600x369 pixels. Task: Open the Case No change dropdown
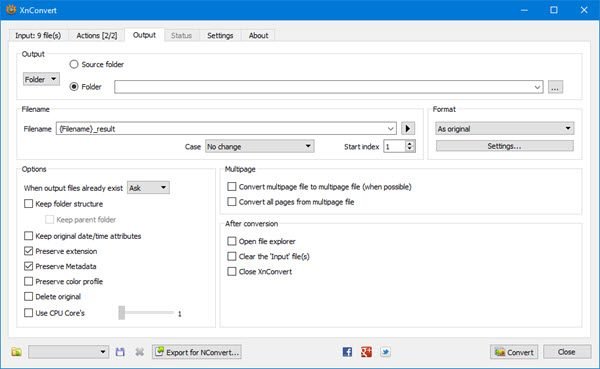click(259, 147)
